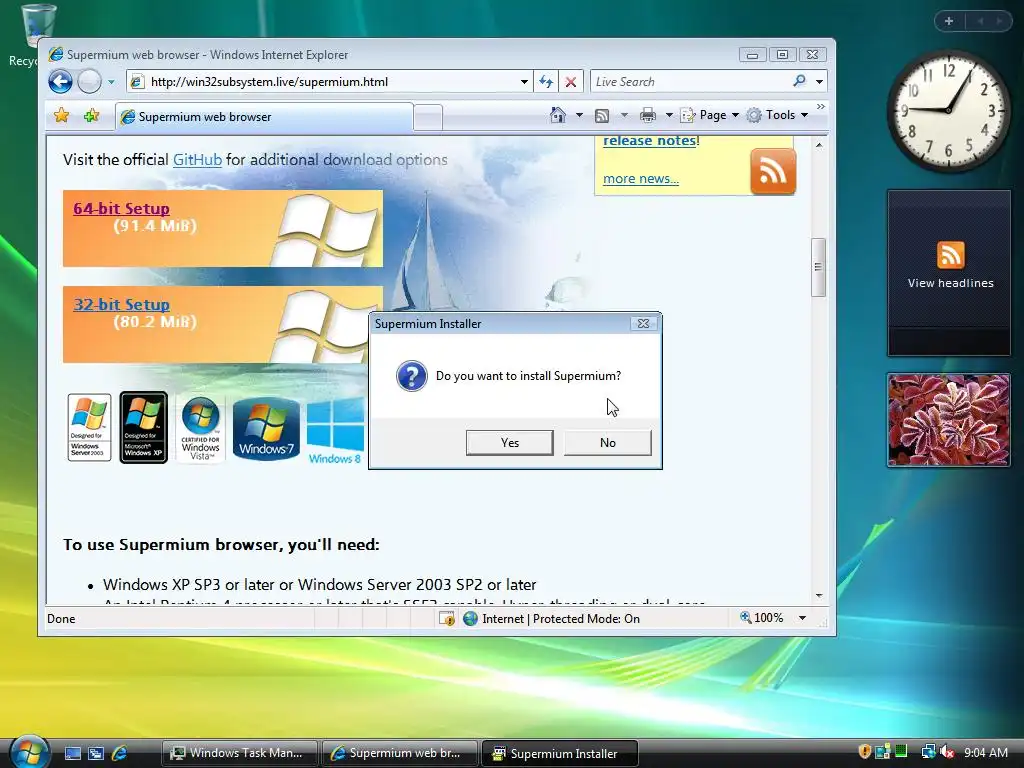Open the Tools menu

(x=777, y=115)
